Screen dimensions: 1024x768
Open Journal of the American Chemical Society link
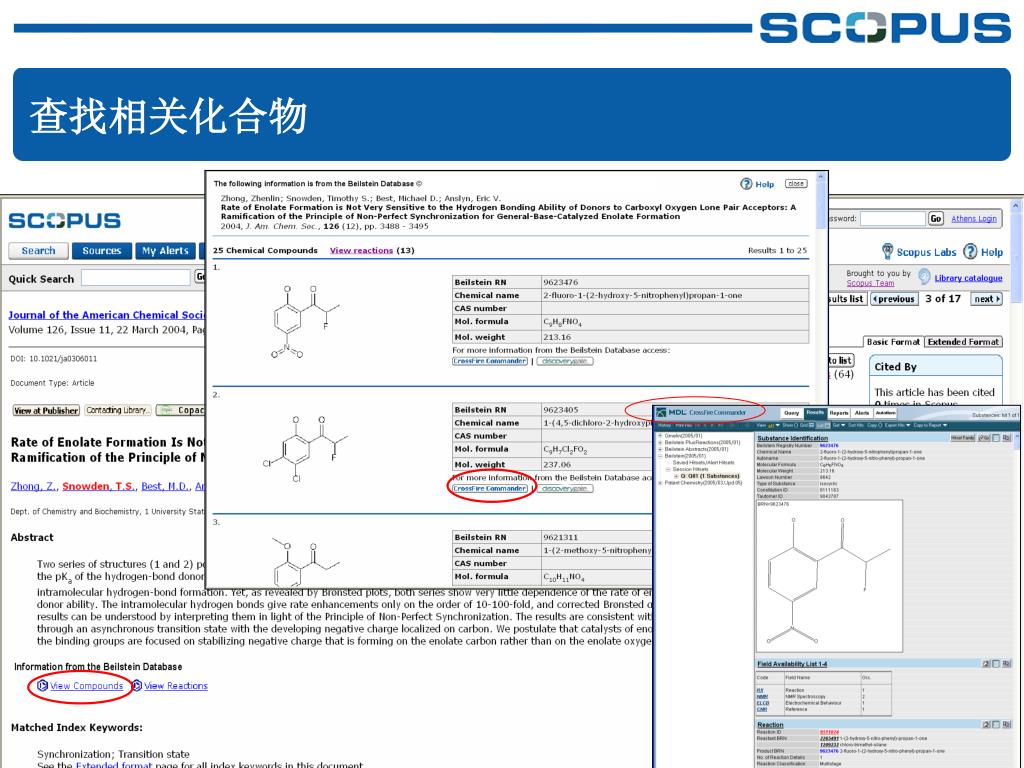pos(106,315)
